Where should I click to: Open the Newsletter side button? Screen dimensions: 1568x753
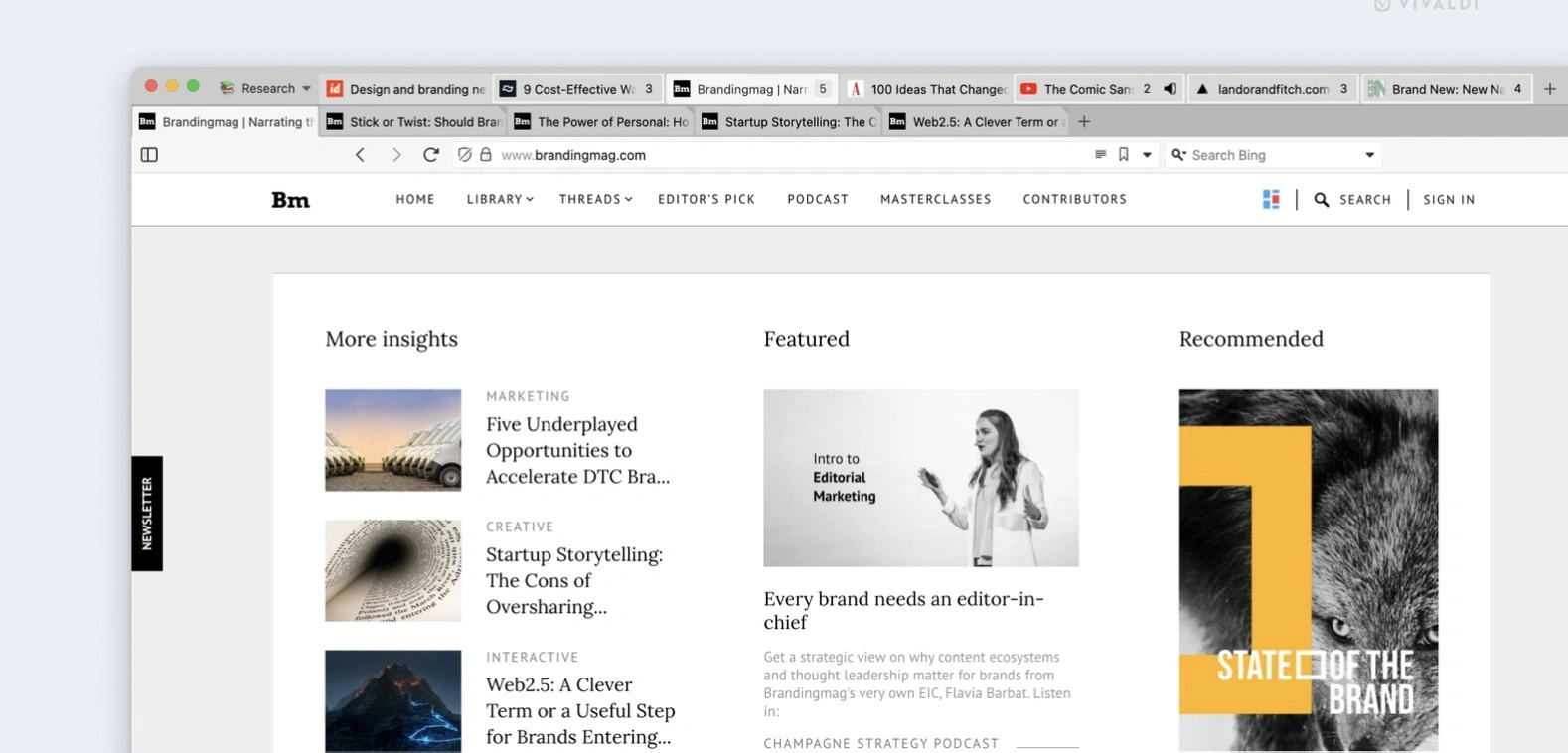pyautogui.click(x=147, y=514)
